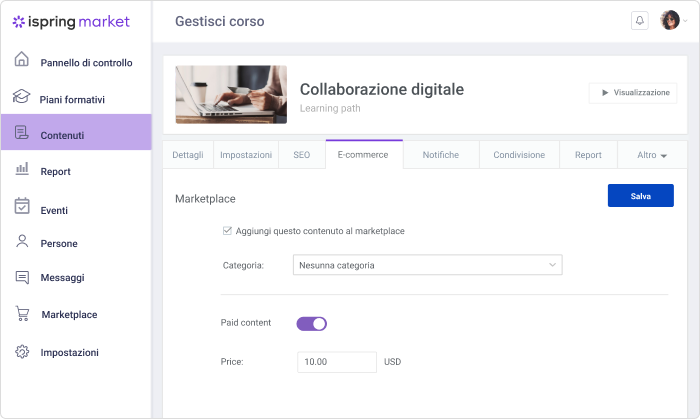Expand the Altro tab dropdown
The height and width of the screenshot is (419, 700).
pos(652,155)
